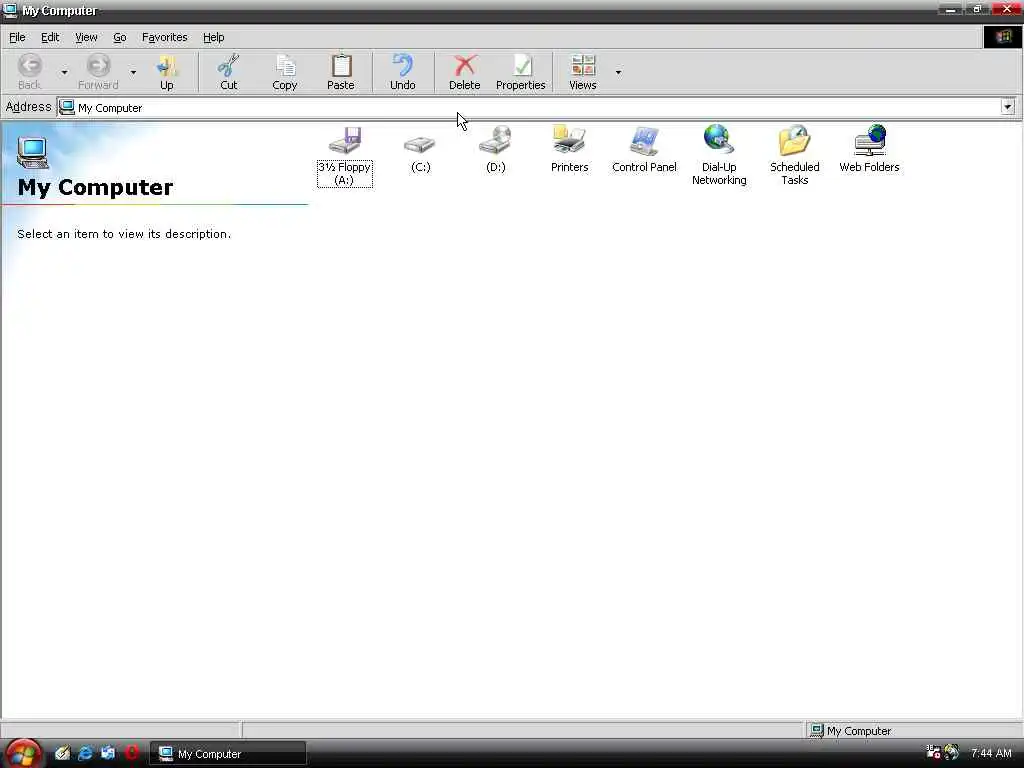Click the Undo toolbar icon
Image resolution: width=1024 pixels, height=768 pixels.
pos(402,66)
